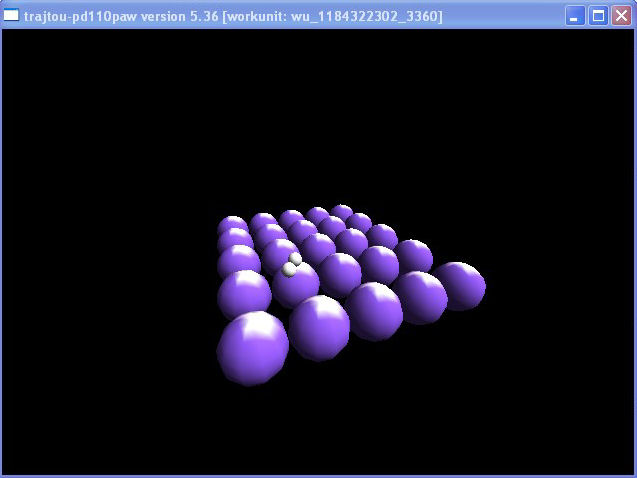Click the fourth sphere in the front row
This screenshot has height=478, width=637.
point(420,297)
